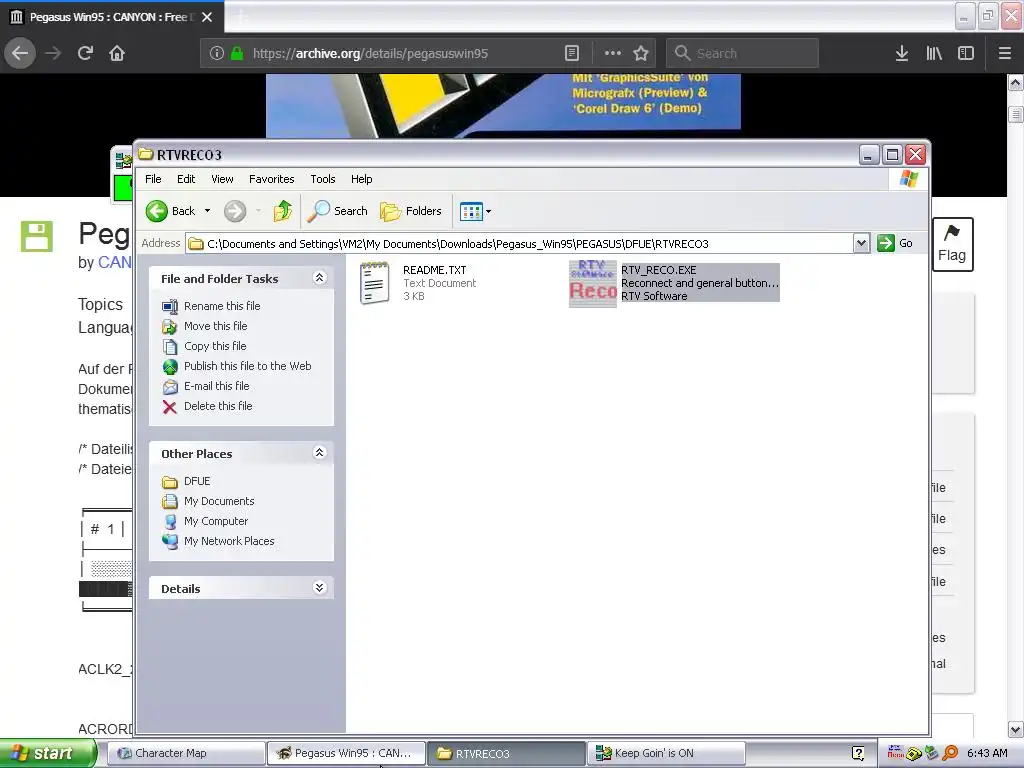Screen dimensions: 1024x768
Task: Open the Views dropdown in Explorer toolbar
Action: coord(475,211)
